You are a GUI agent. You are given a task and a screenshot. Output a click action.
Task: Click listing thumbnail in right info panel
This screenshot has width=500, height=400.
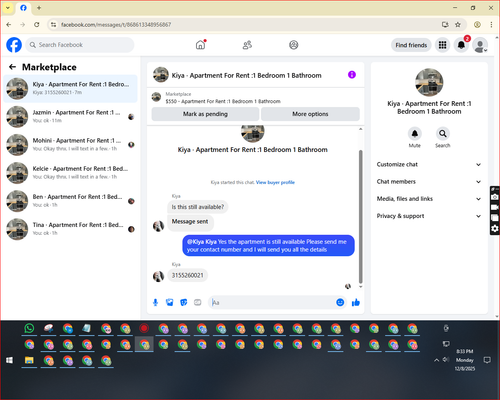(x=429, y=82)
